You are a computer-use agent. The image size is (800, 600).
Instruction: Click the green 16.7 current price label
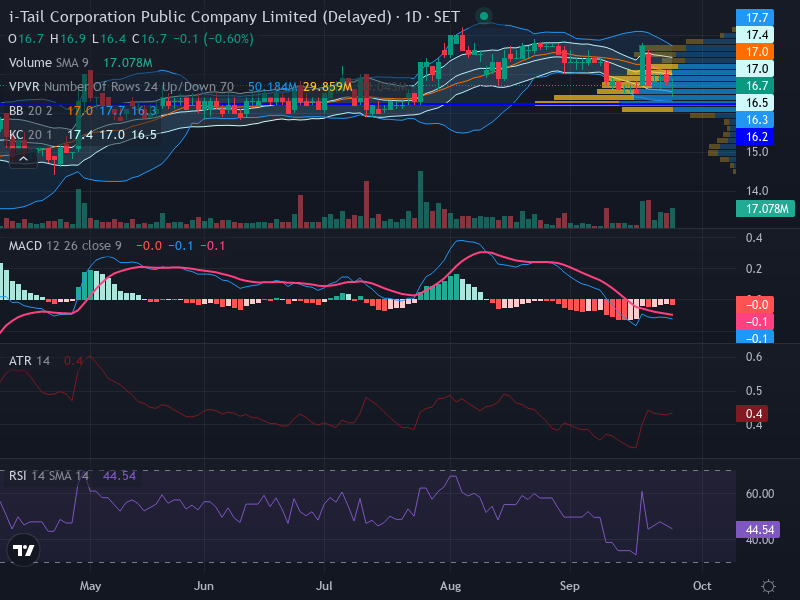(x=755, y=86)
